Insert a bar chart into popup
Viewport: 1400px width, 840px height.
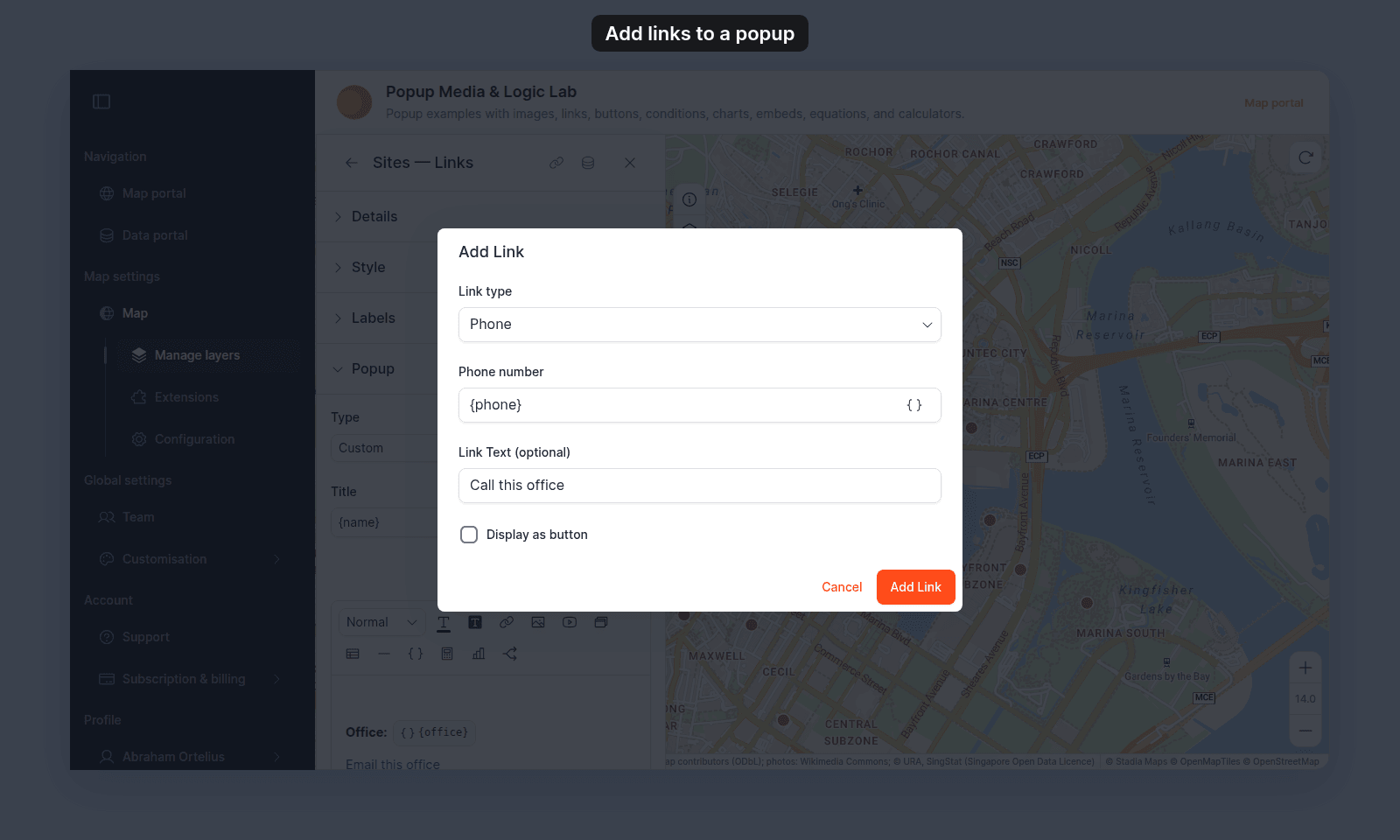[479, 654]
